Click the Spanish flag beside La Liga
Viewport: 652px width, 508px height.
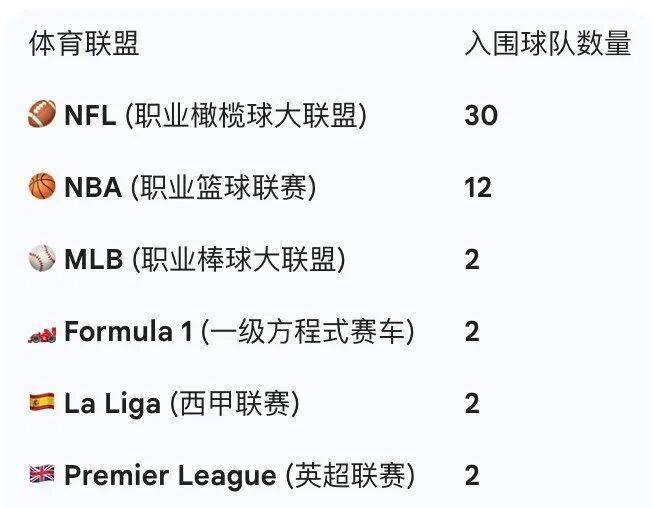pyautogui.click(x=42, y=404)
